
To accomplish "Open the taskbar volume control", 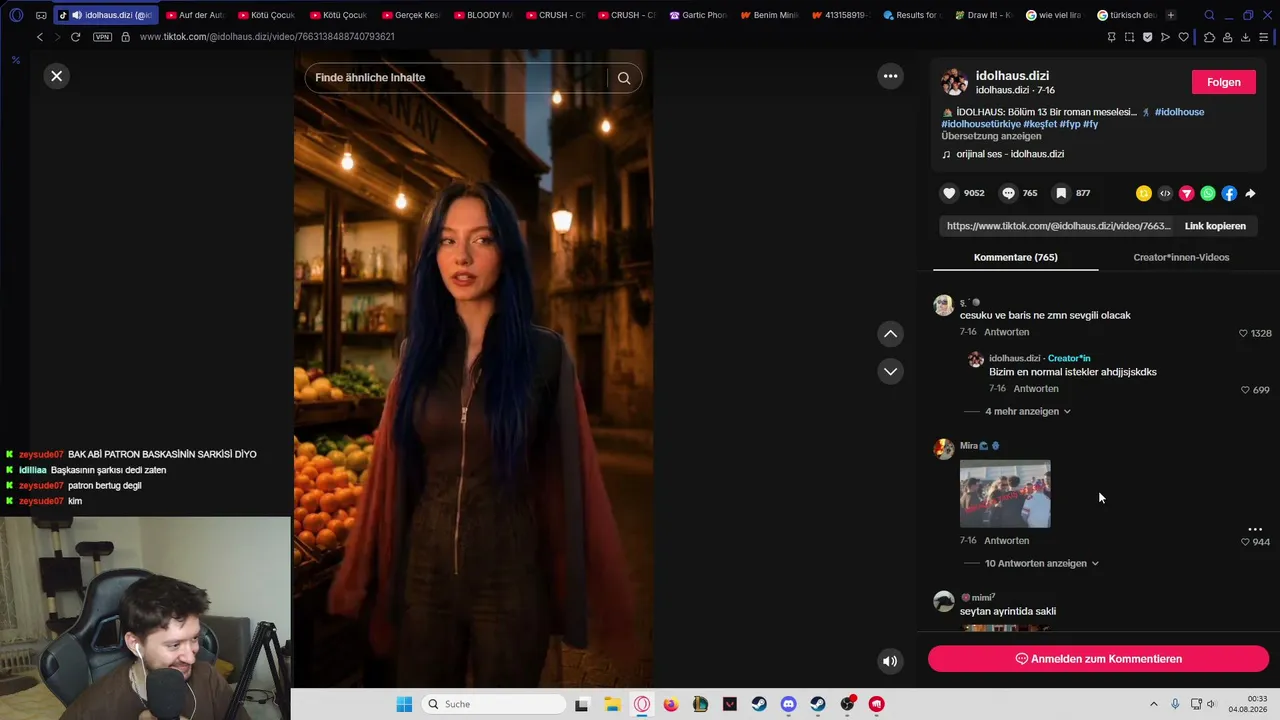I will coord(1212,704).
